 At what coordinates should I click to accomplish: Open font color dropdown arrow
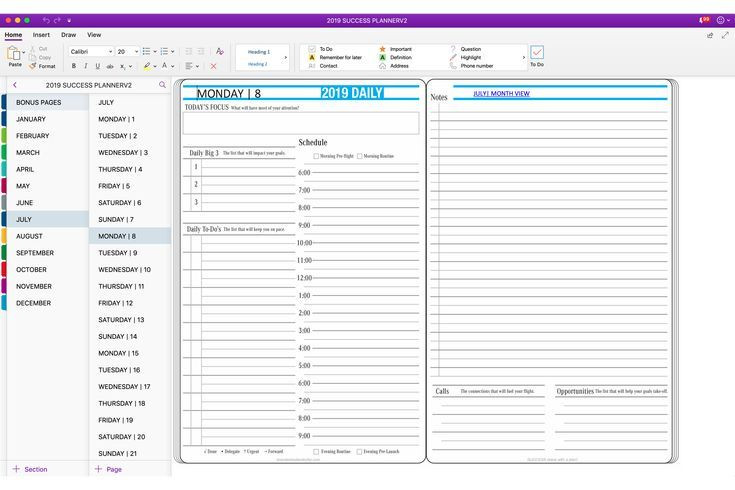tap(172, 67)
